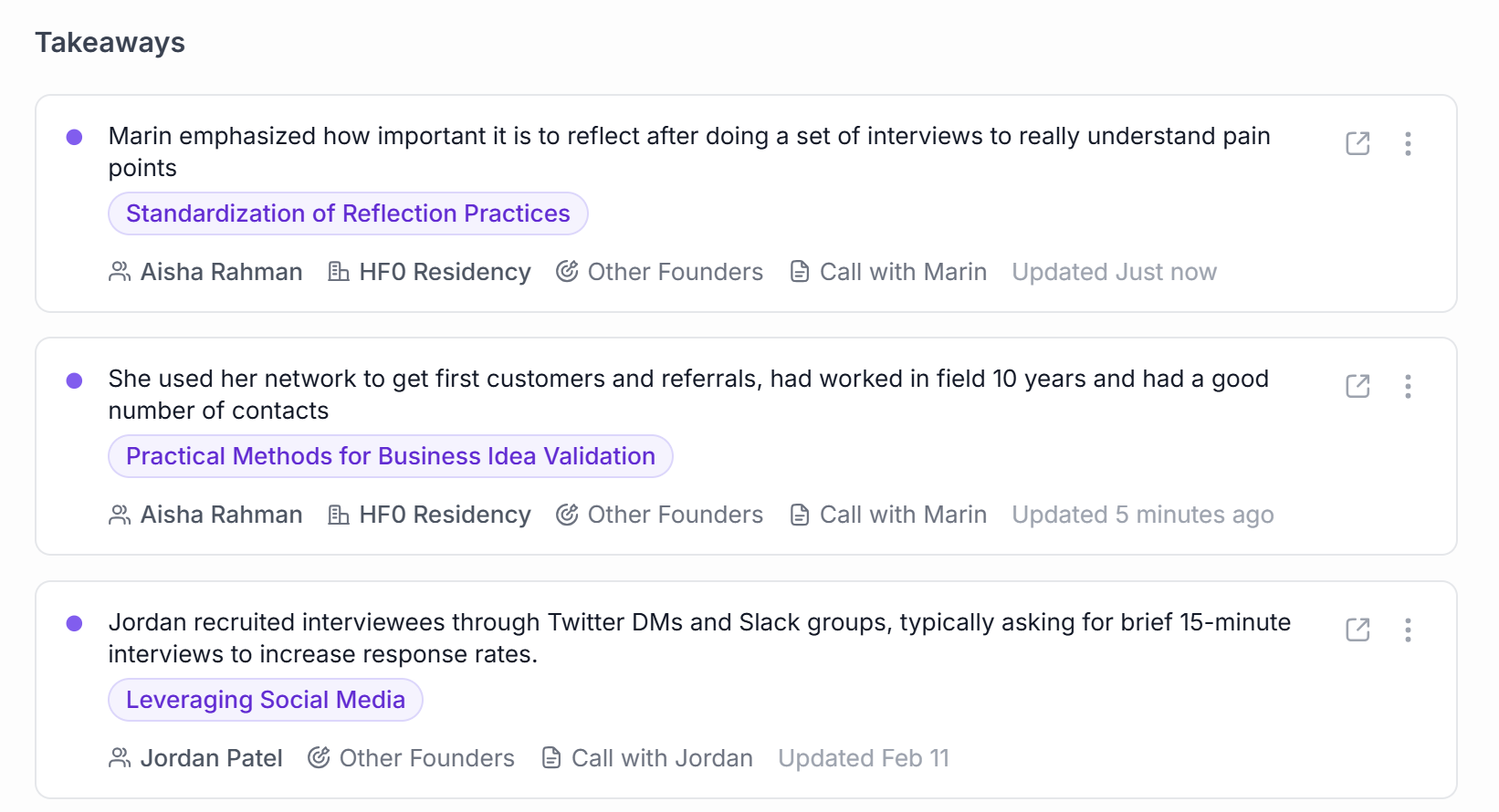This screenshot has height=812, width=1499.
Task: Open Jordan Patel's profile link
Action: [x=211, y=758]
